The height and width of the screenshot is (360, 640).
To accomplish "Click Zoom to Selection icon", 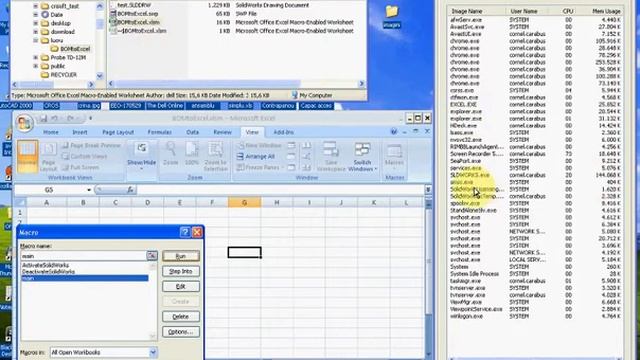I will [x=215, y=157].
